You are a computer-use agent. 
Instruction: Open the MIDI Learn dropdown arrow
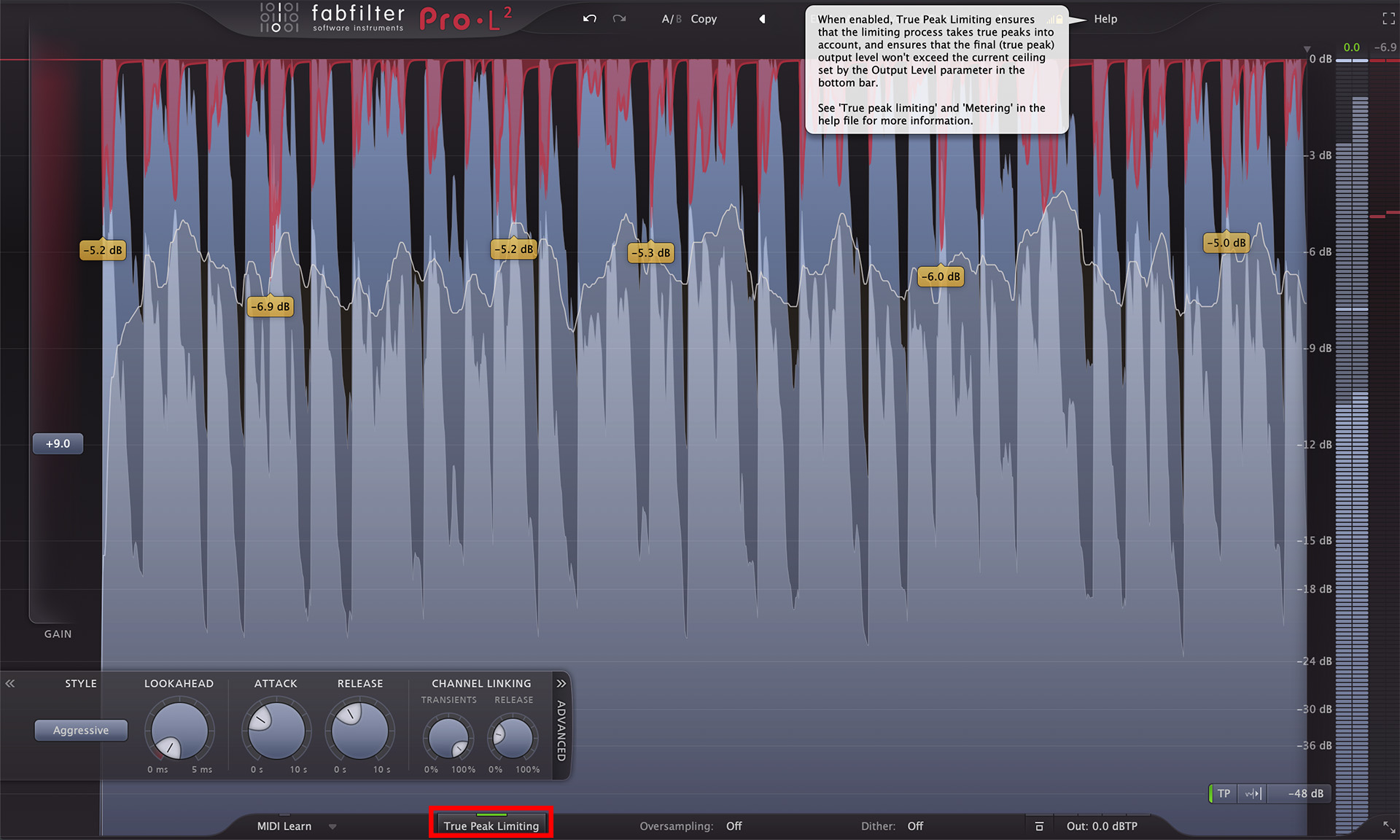click(x=332, y=827)
